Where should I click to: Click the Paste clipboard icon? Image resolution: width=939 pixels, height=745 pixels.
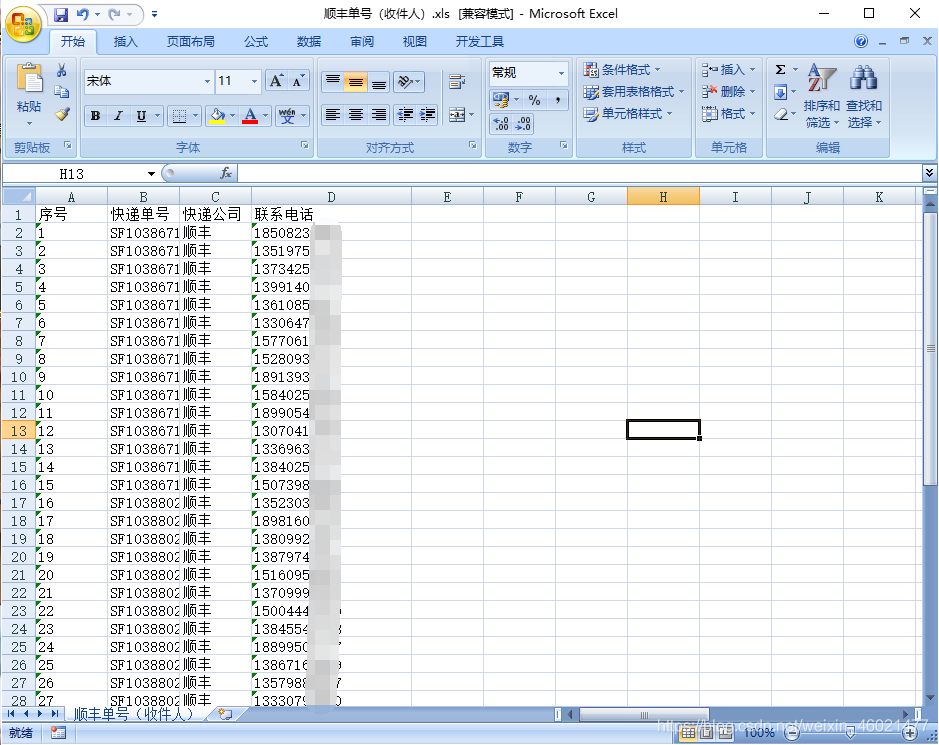pos(29,79)
